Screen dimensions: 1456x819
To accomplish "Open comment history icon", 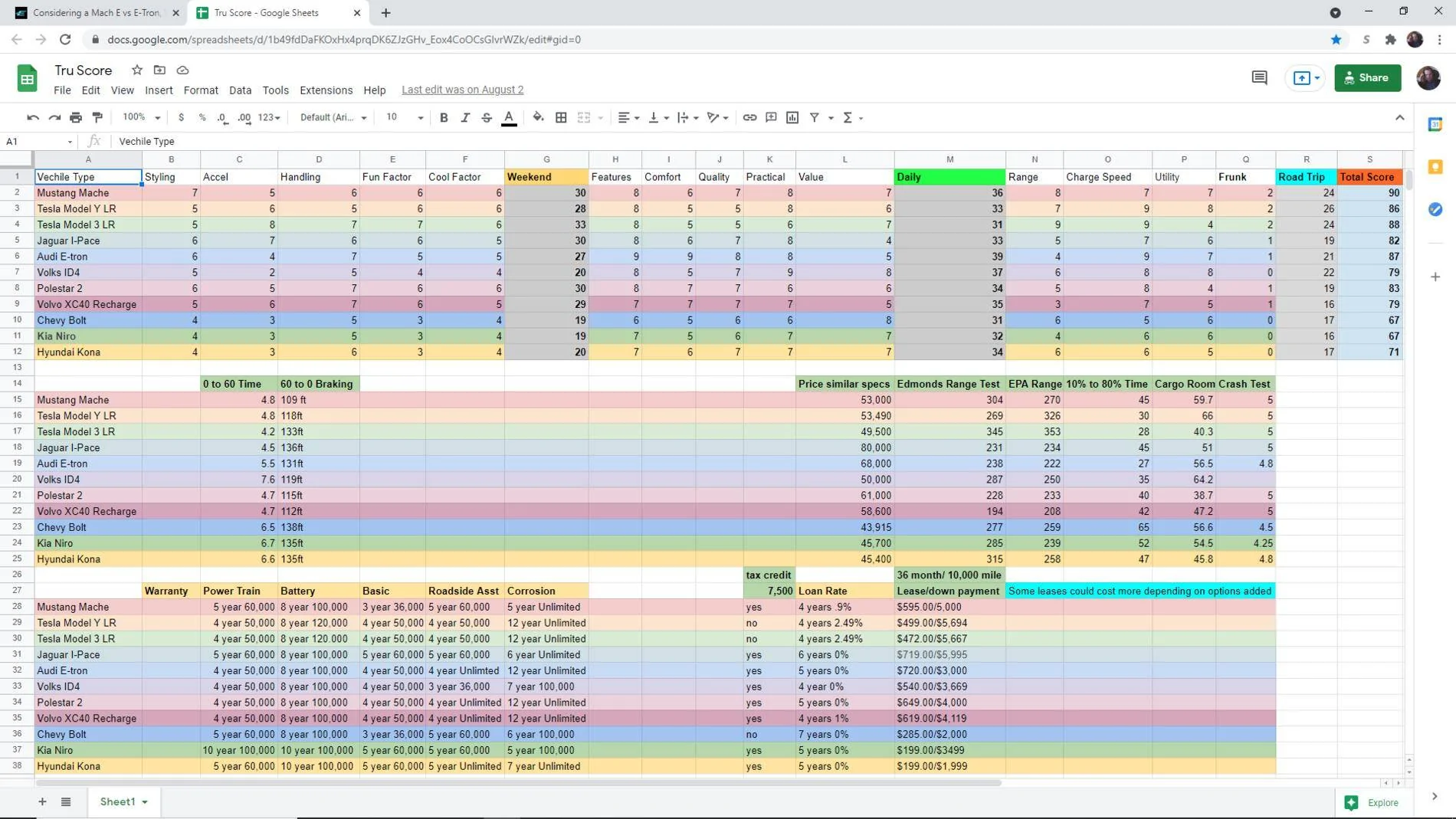I will pos(1259,77).
